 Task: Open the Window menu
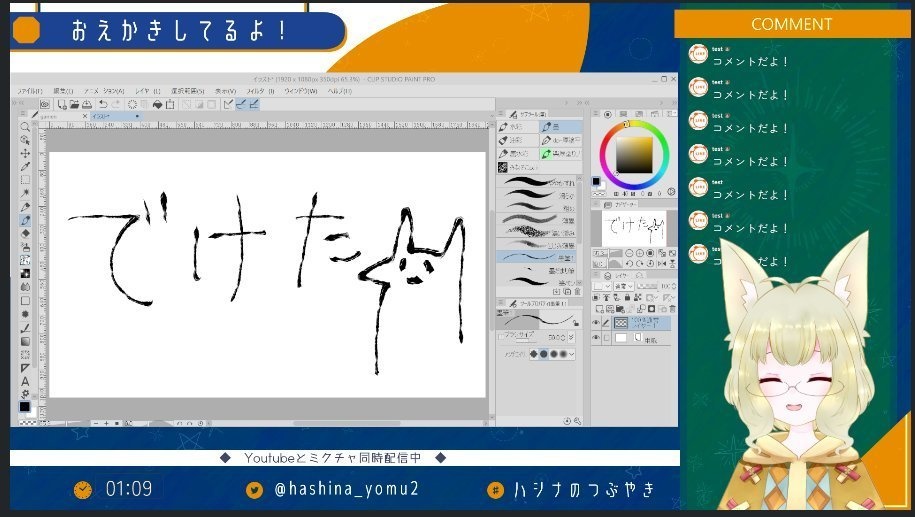coord(300,91)
